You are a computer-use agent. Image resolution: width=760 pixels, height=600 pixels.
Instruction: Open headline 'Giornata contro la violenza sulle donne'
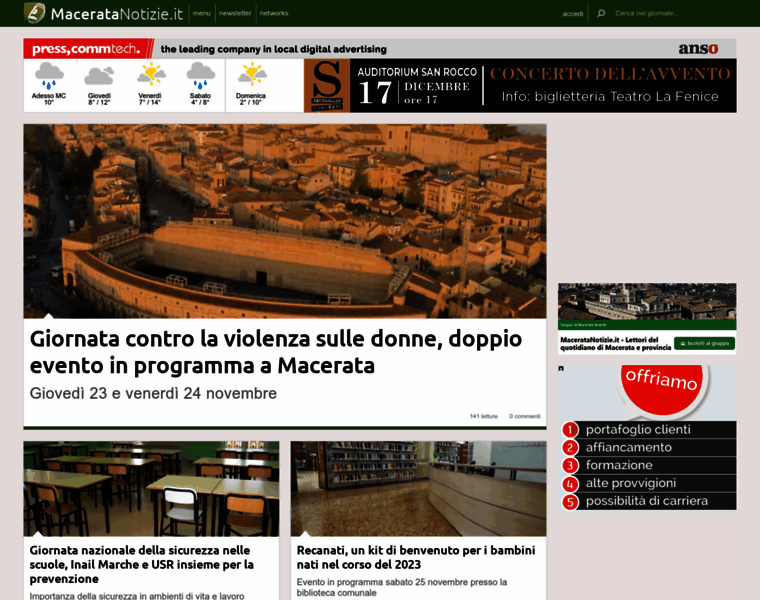pyautogui.click(x=275, y=352)
